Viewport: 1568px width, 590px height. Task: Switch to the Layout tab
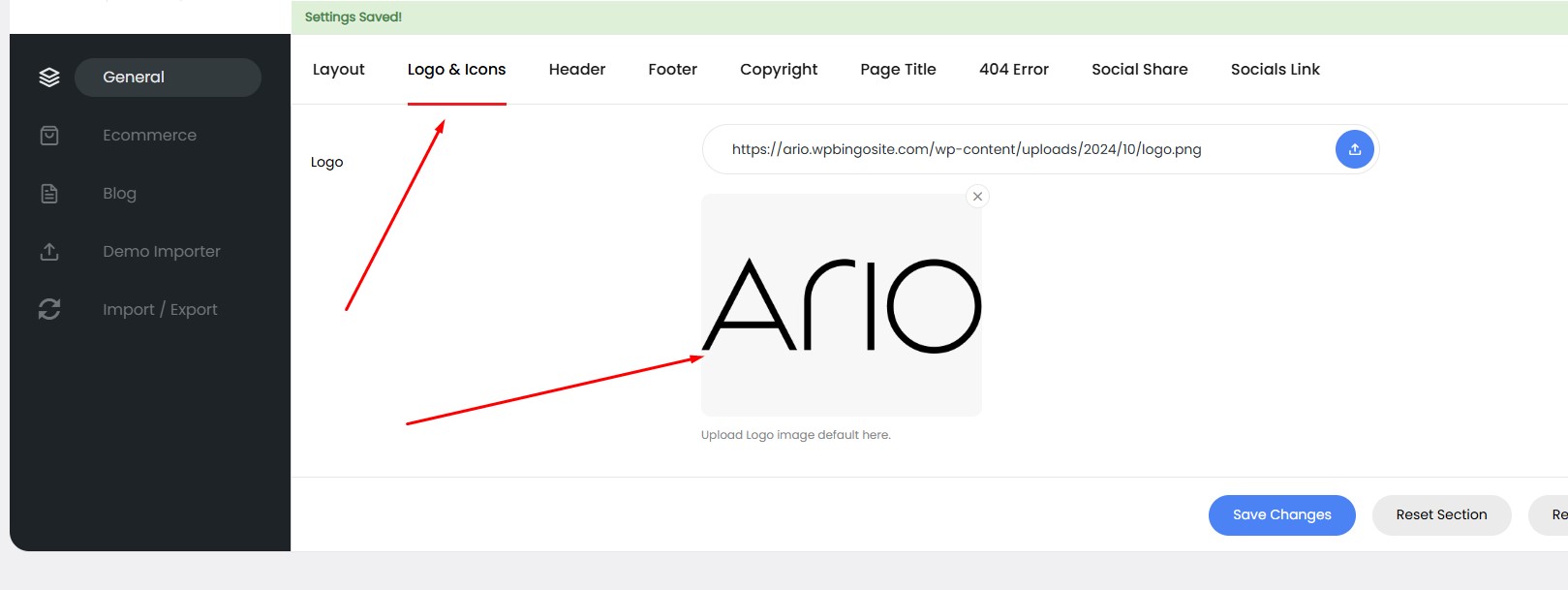click(x=338, y=70)
